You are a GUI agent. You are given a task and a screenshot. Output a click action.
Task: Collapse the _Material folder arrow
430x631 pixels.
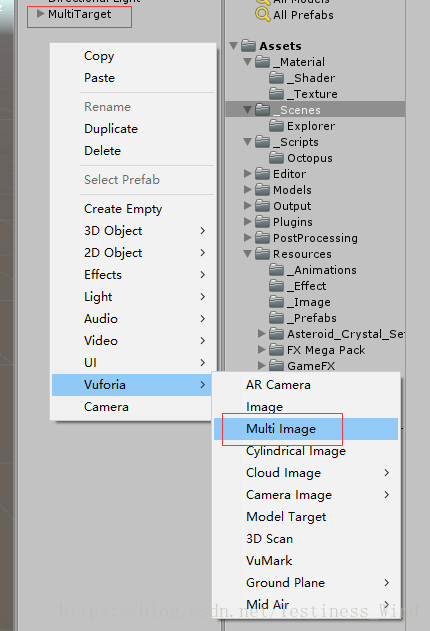click(248, 62)
